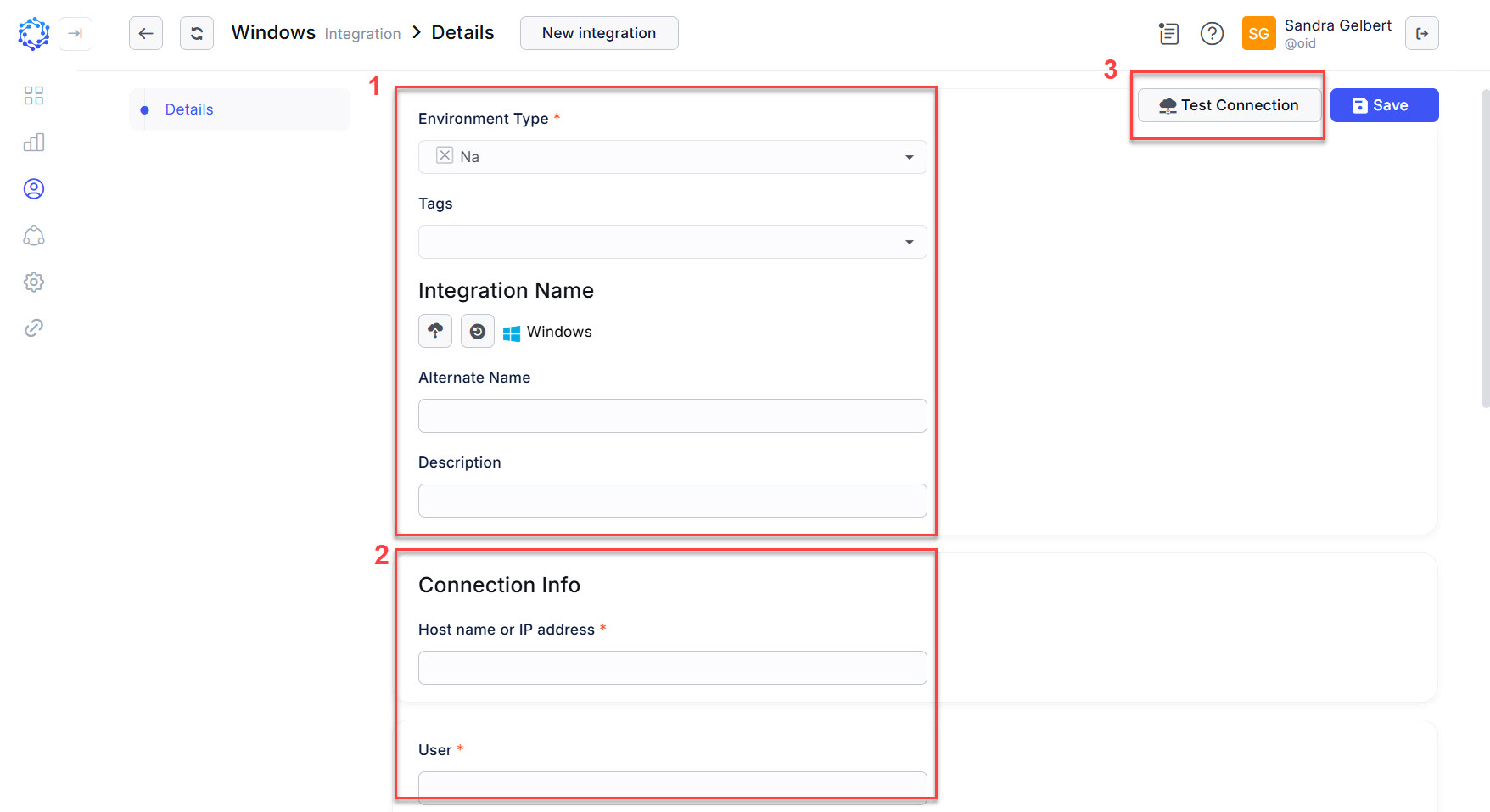Reset the integration icon using the restore button
Viewport: 1490px width, 812px height.
477,331
